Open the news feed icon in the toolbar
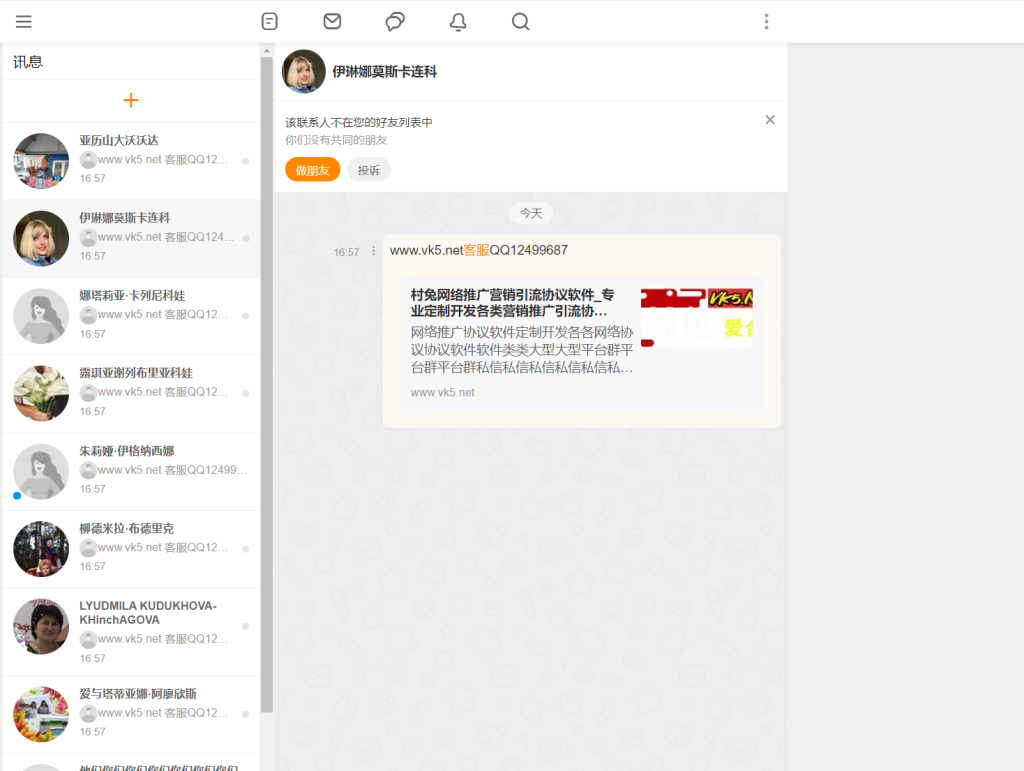 (x=269, y=21)
